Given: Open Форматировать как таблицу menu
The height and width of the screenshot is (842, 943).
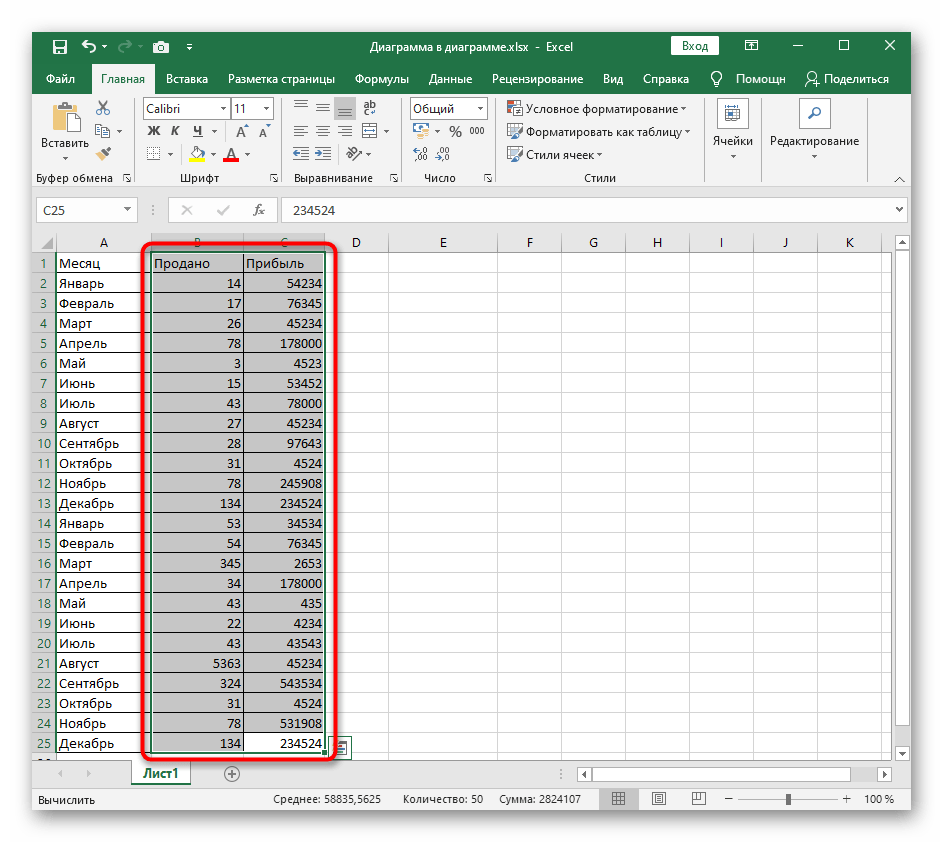Looking at the screenshot, I should pyautogui.click(x=598, y=132).
